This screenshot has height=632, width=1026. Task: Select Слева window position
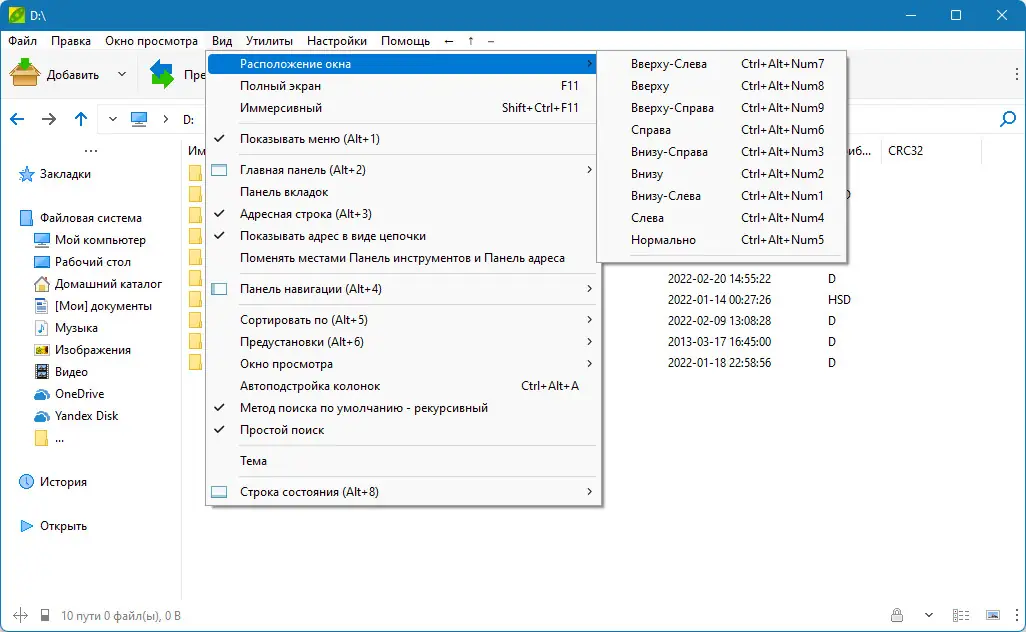pos(722,218)
